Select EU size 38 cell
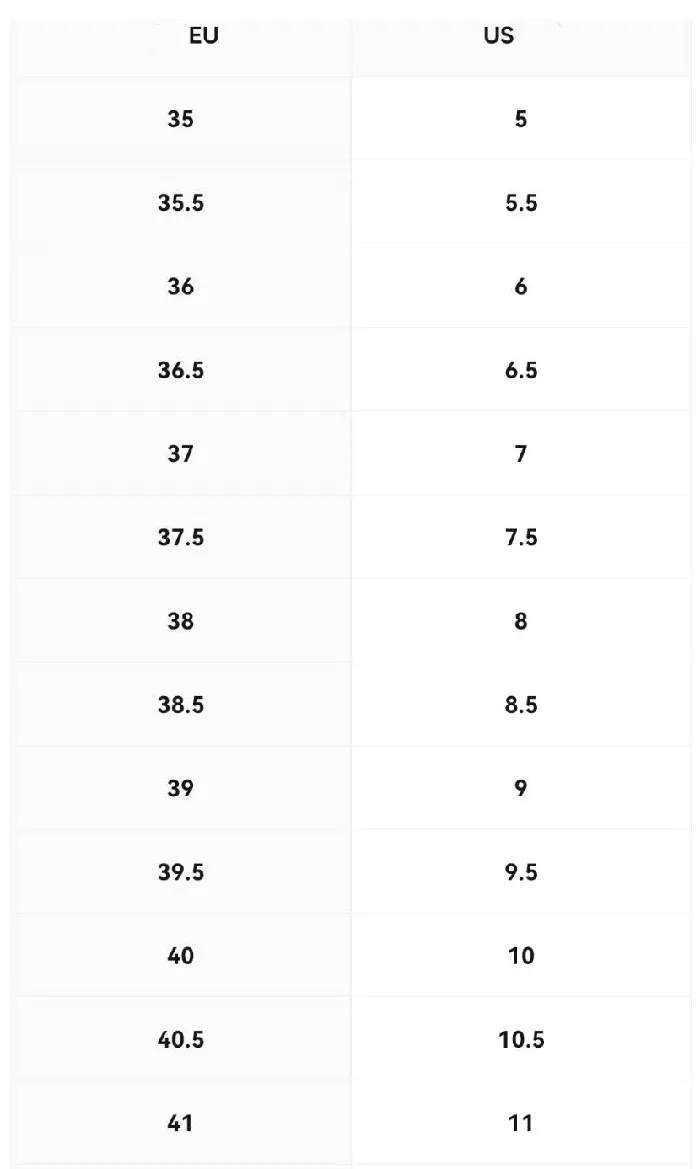Image resolution: width=700 pixels, height=1169 pixels. click(180, 621)
